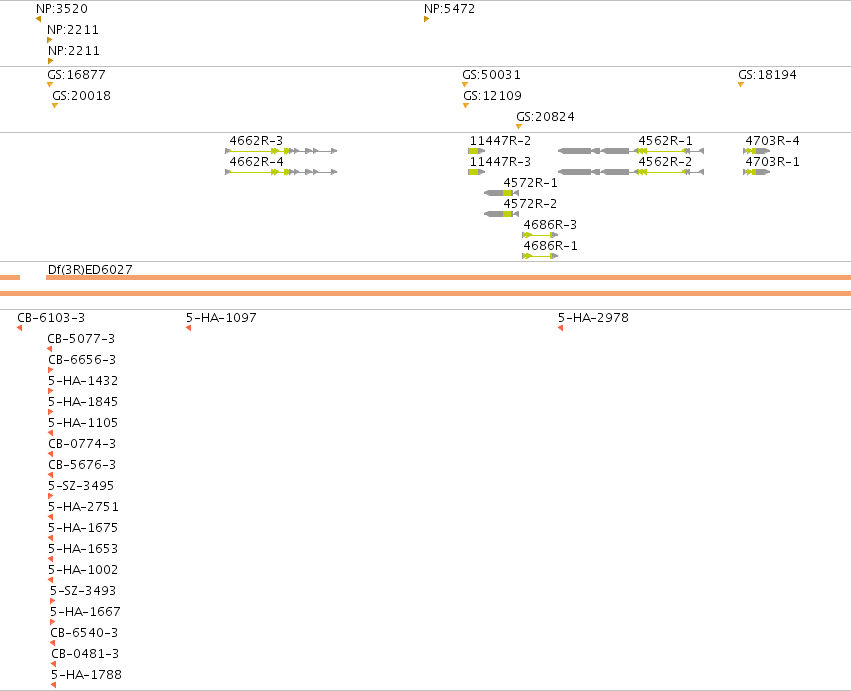Select the Df(3R)ED6027 deficiency bar
Viewport: 851px width, 691px height.
pyautogui.click(x=448, y=277)
